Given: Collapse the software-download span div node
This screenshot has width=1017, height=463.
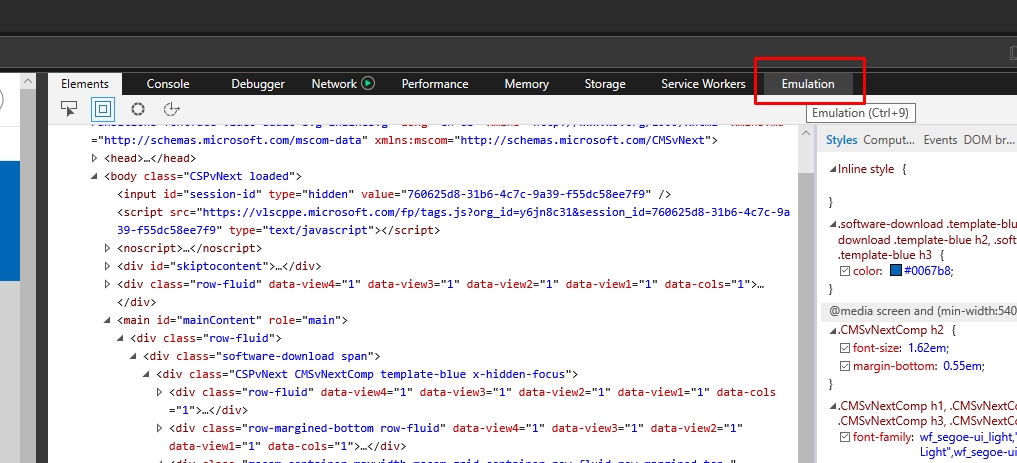Looking at the screenshot, I should pos(134,356).
